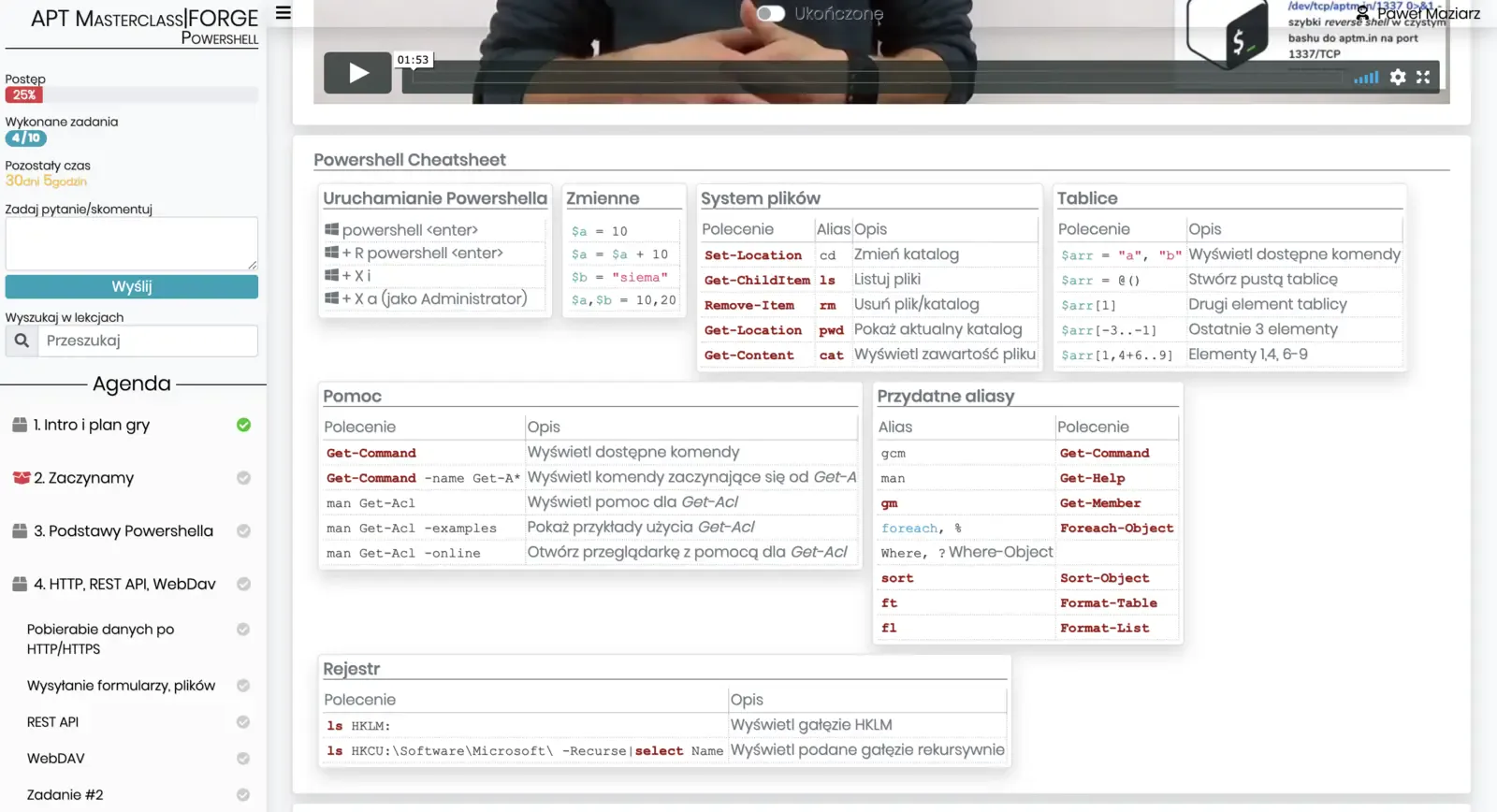Screen dimensions: 1497x812
Task: Click Windows icon beside powershell <enter>
Action: (331, 229)
